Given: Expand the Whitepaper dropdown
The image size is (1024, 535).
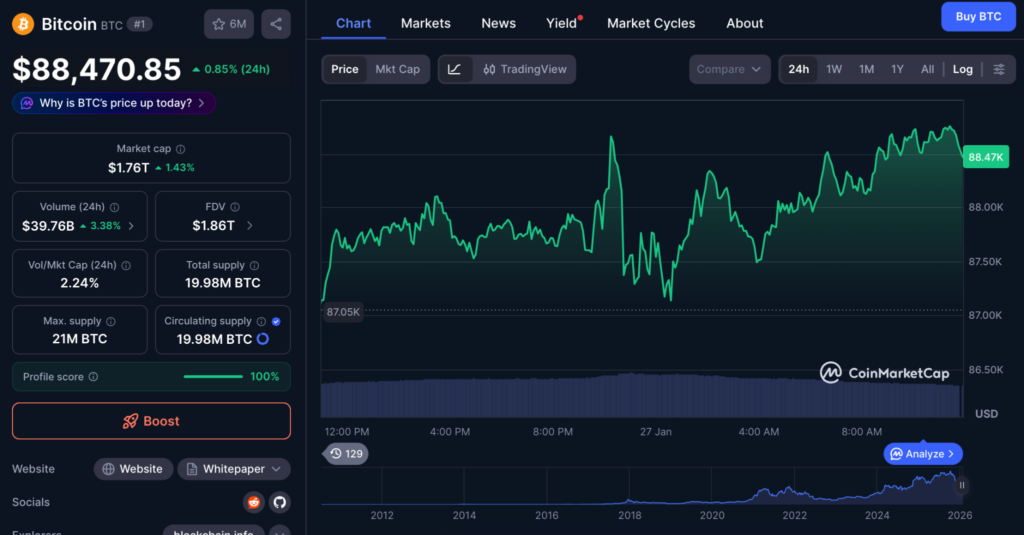Looking at the screenshot, I should (x=234, y=469).
